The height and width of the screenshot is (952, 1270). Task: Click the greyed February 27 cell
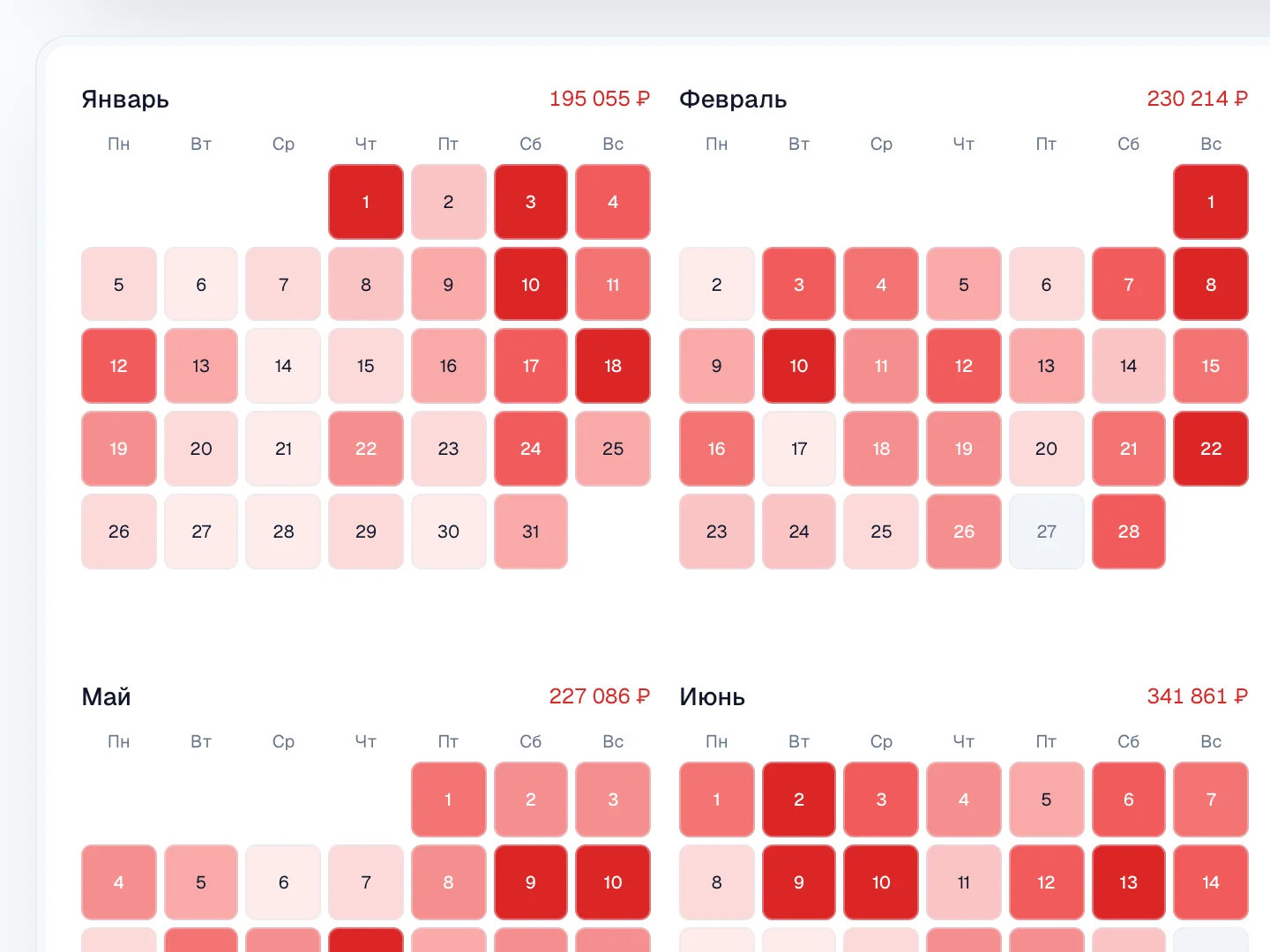pos(1046,532)
